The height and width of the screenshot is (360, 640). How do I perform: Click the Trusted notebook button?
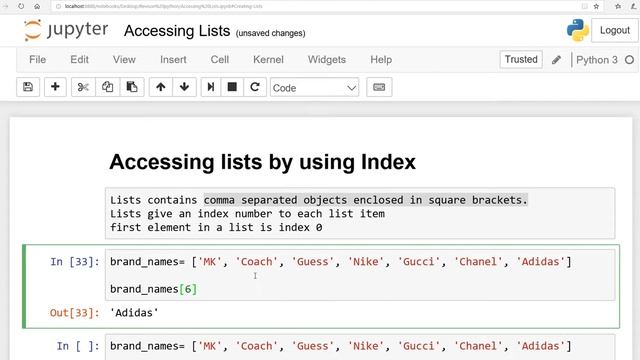coord(521,60)
